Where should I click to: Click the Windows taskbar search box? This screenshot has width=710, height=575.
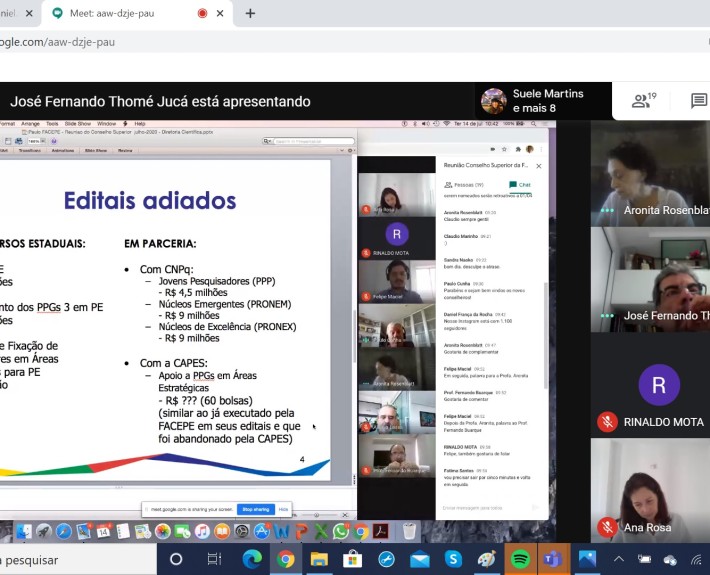click(78, 560)
